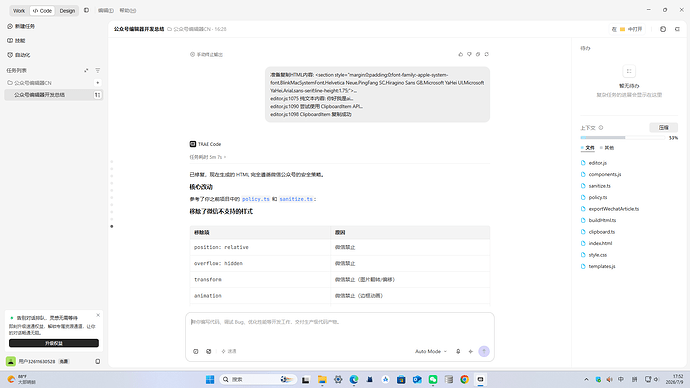
Task: Select the Code mode tab
Action: tap(42, 11)
